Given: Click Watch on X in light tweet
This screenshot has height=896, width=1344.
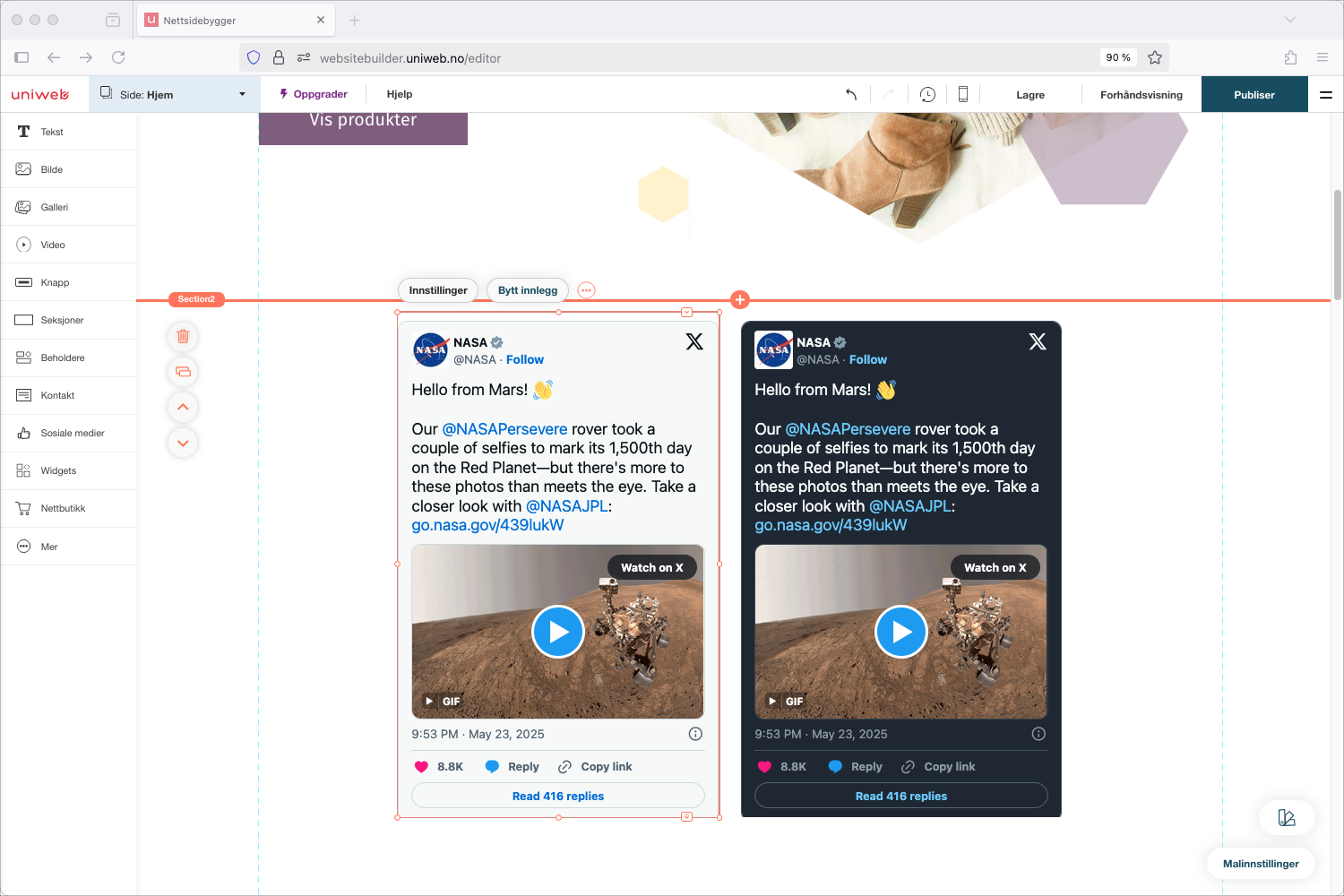Looking at the screenshot, I should [652, 567].
